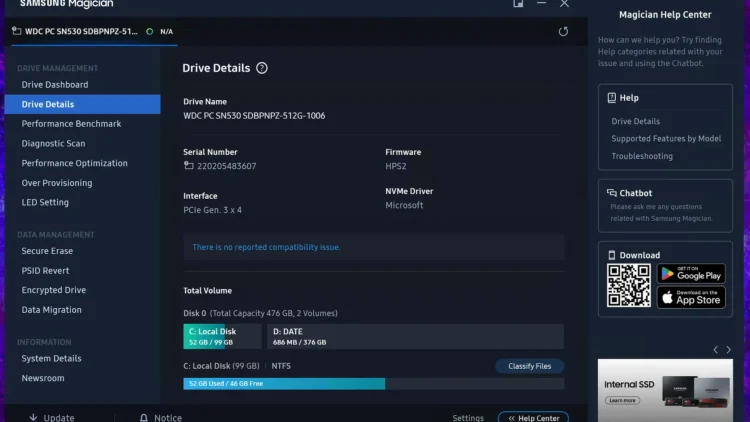Click the refresh icon at top right
This screenshot has height=422, width=750.
[563, 32]
